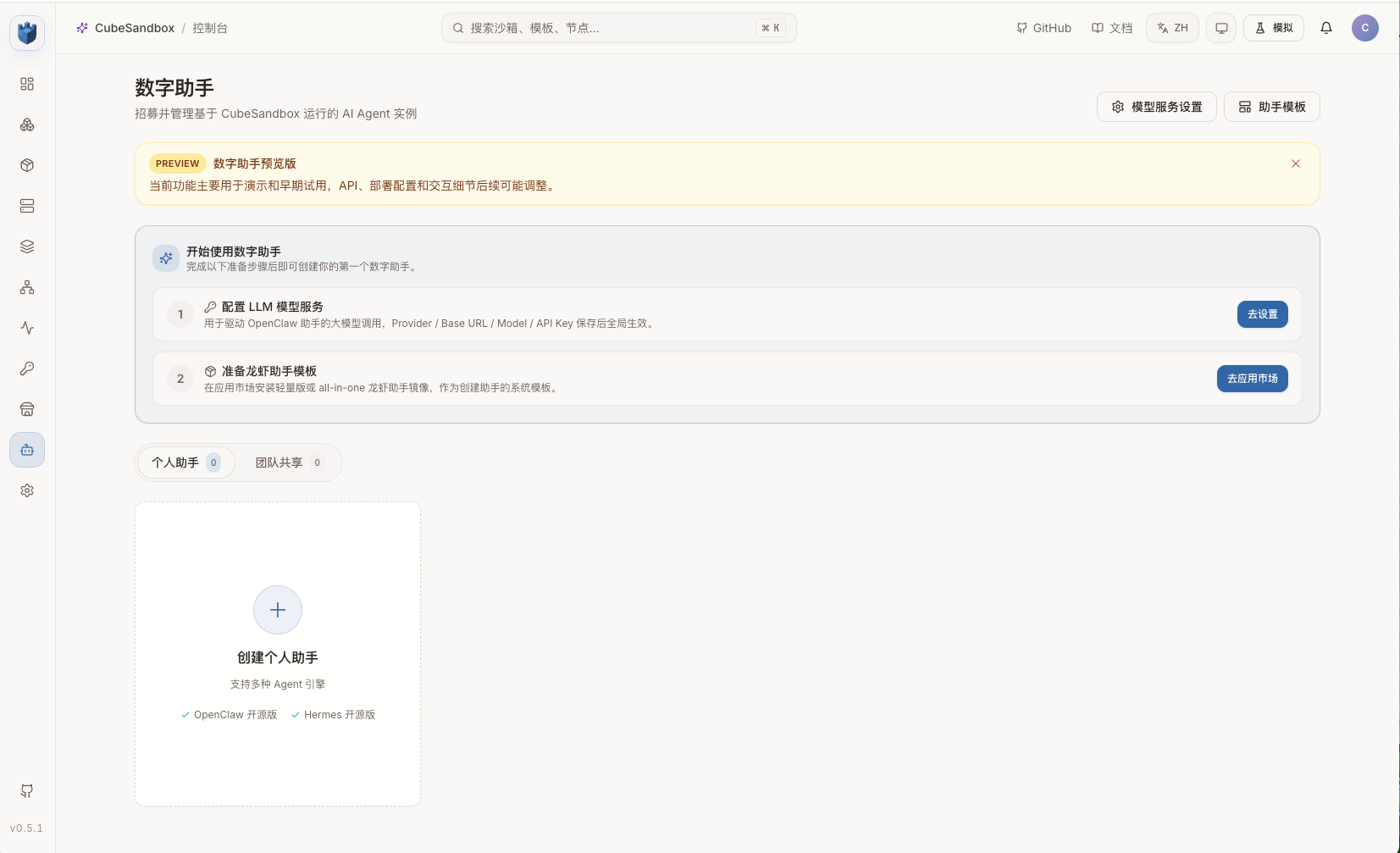Click the 去设置 button
1400x853 pixels.
[x=1263, y=314]
